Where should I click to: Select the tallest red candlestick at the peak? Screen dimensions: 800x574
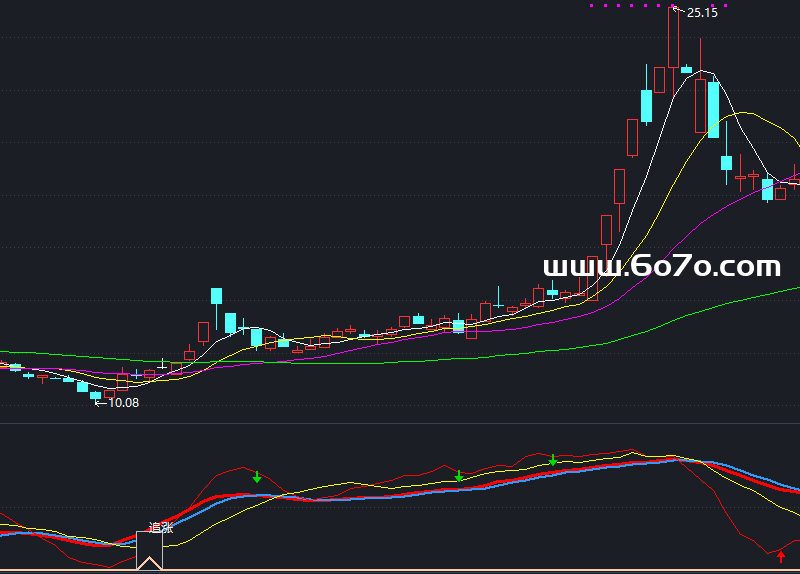pos(673,38)
